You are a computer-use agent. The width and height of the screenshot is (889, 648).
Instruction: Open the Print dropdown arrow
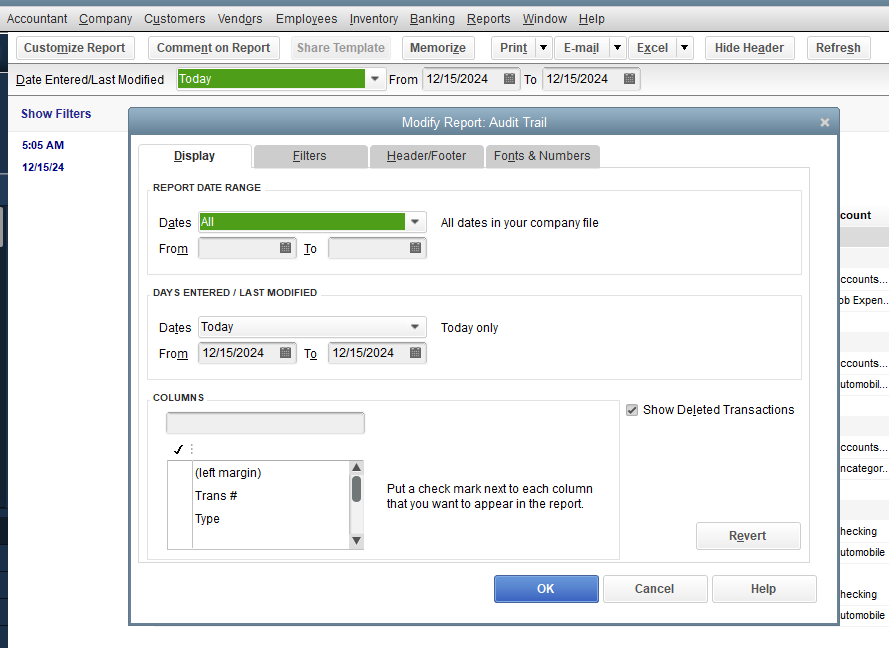point(543,48)
